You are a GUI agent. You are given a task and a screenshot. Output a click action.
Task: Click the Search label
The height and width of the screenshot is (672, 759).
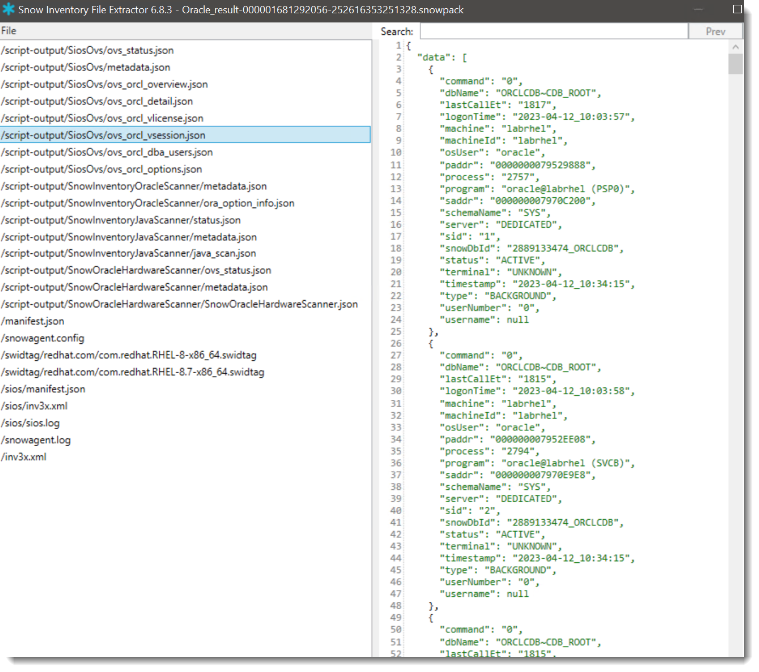(x=397, y=31)
